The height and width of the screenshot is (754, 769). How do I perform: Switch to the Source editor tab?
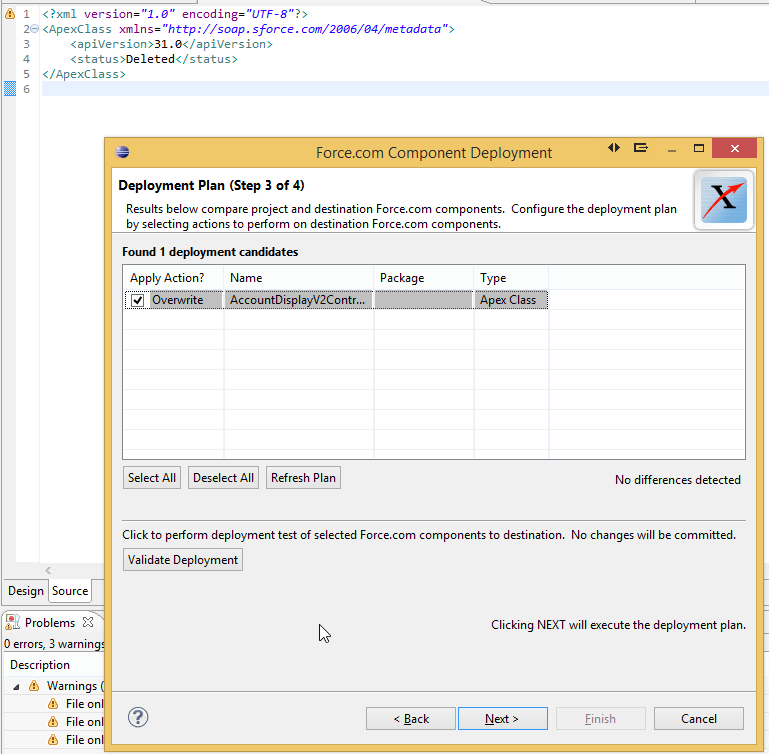[x=70, y=591]
